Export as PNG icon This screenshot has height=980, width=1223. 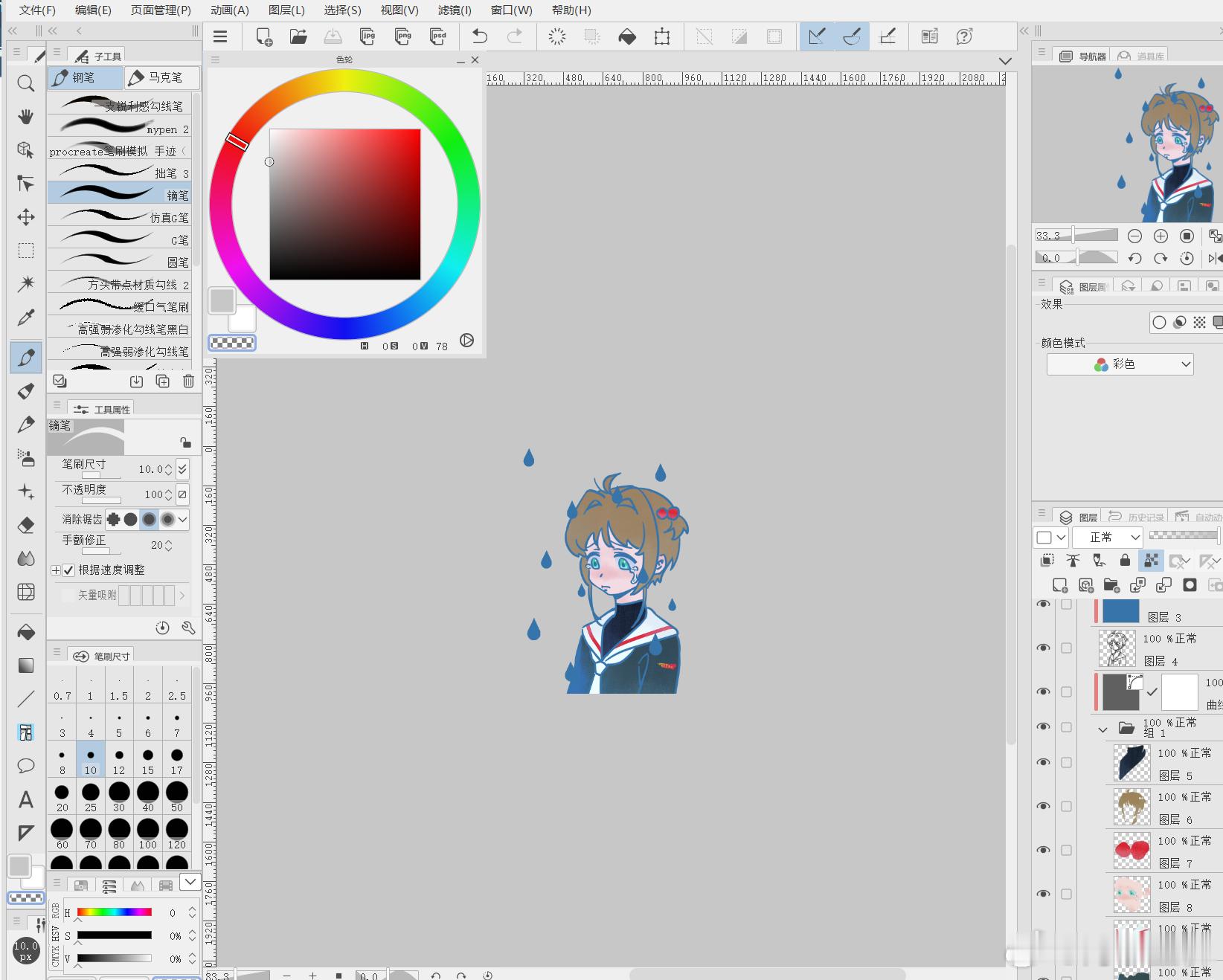402,36
